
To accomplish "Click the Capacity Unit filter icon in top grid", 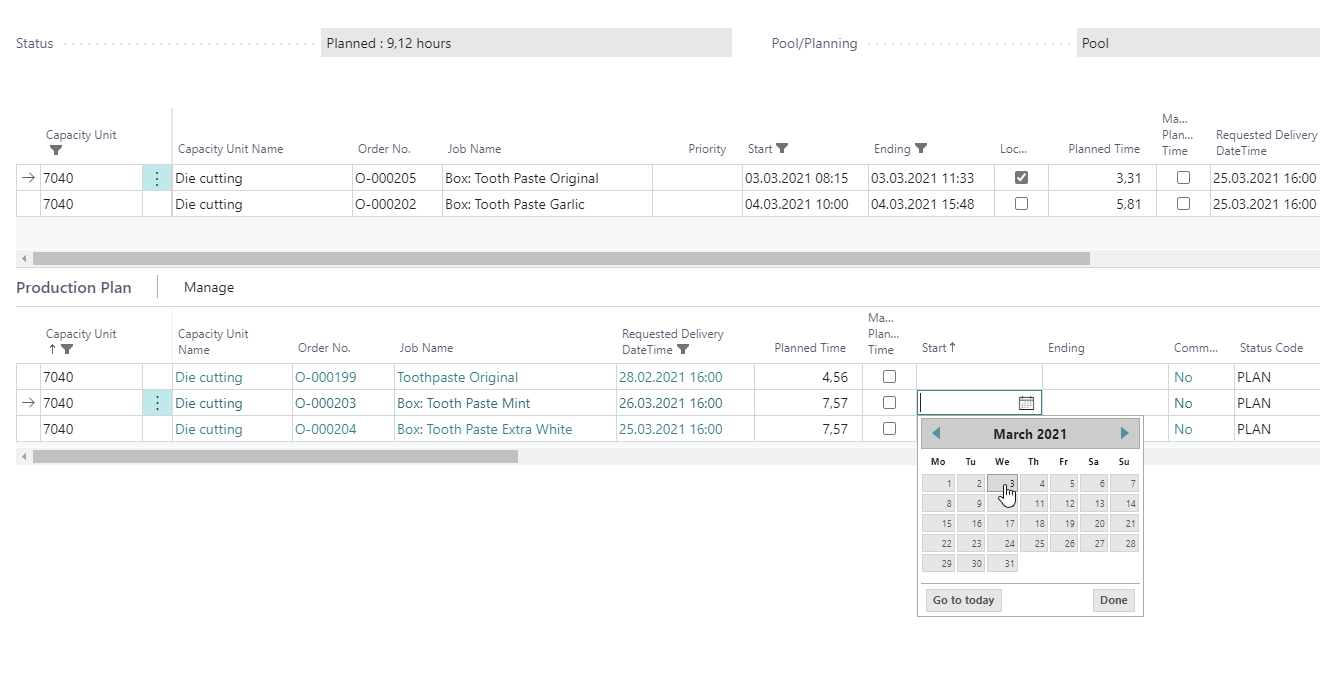I will click(x=56, y=150).
